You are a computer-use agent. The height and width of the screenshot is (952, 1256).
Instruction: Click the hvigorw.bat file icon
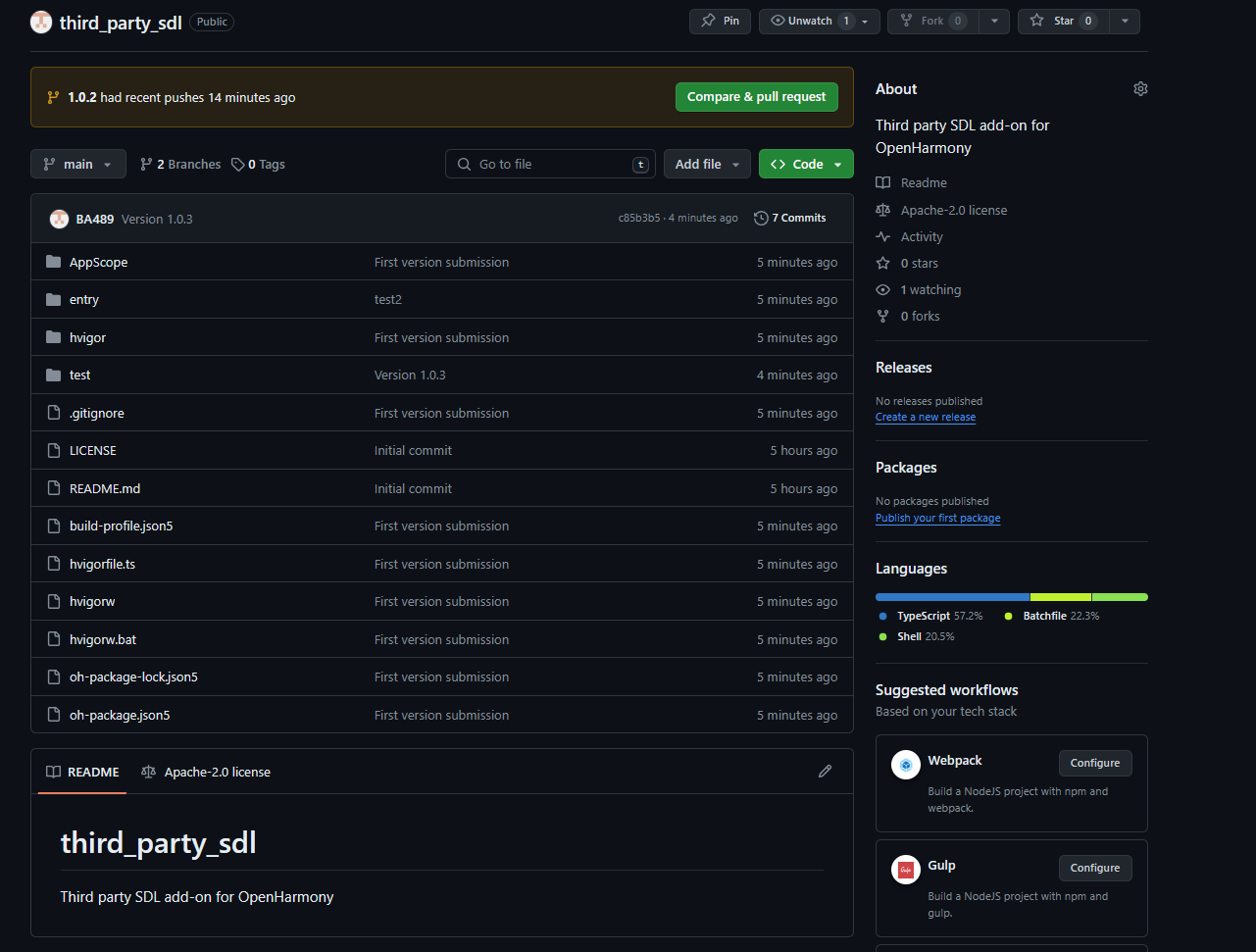[x=54, y=639]
